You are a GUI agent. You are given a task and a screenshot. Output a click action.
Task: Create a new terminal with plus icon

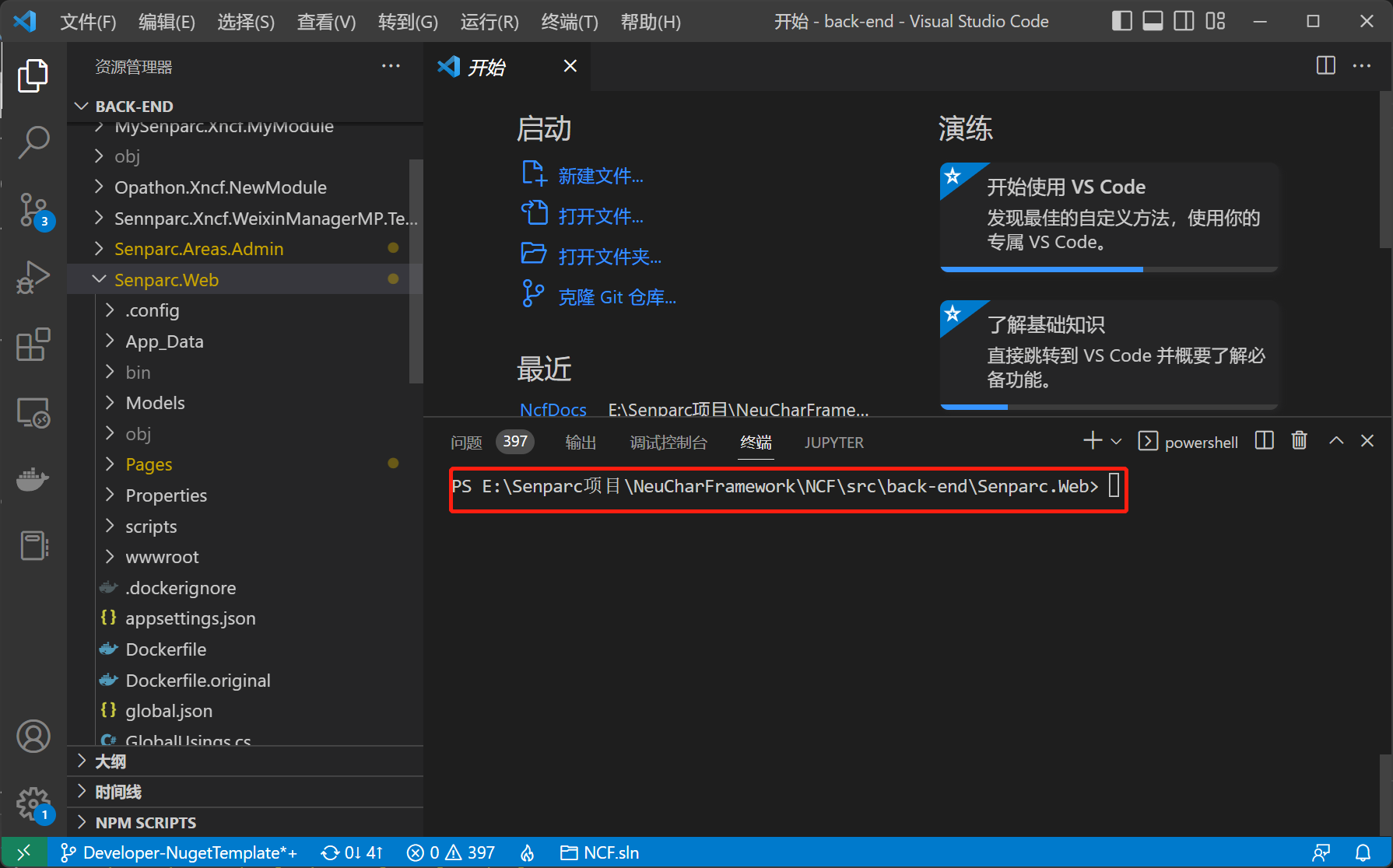coord(1093,441)
